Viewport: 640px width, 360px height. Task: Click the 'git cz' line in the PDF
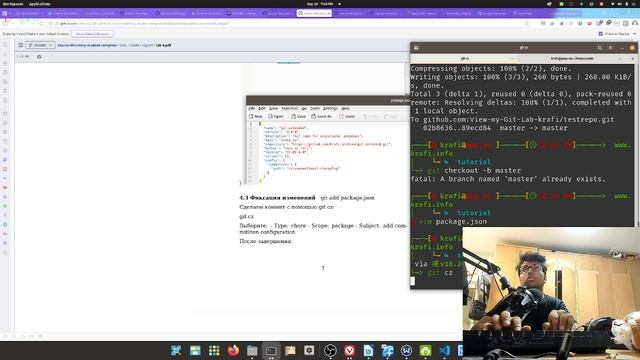[x=247, y=216]
